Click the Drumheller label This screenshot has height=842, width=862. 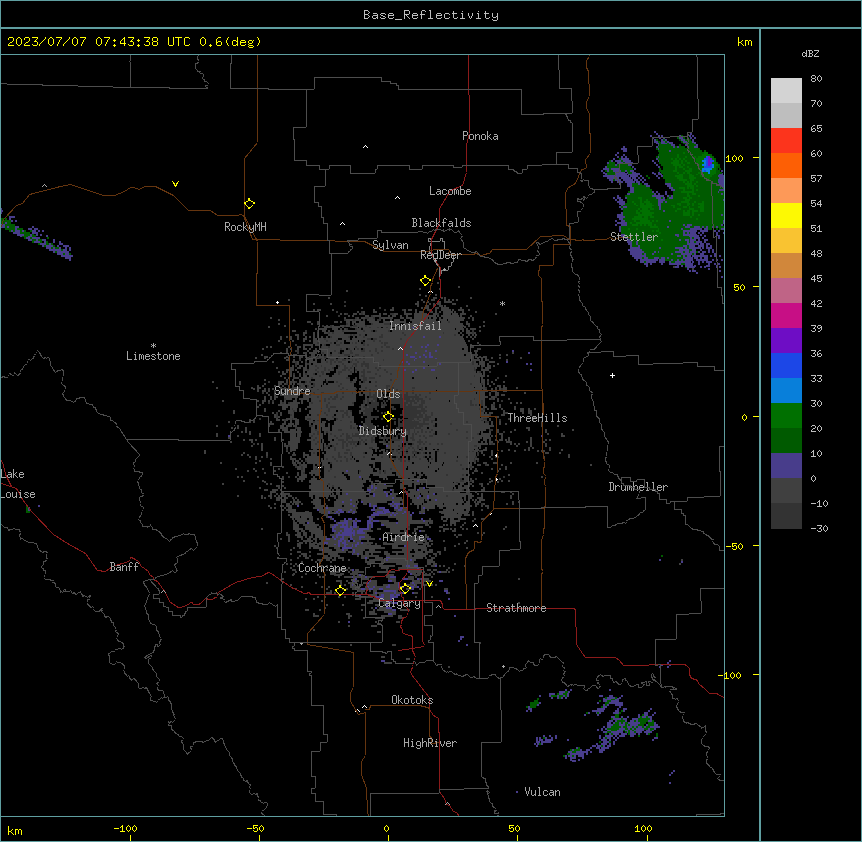pyautogui.click(x=638, y=487)
